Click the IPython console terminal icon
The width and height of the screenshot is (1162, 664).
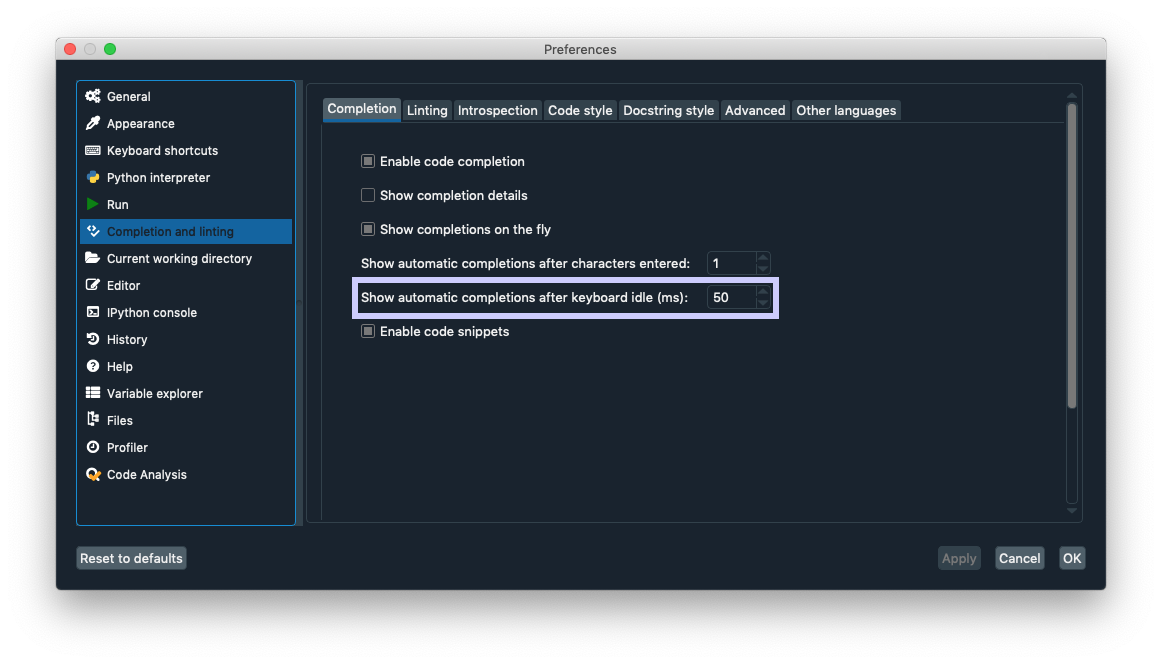point(93,312)
